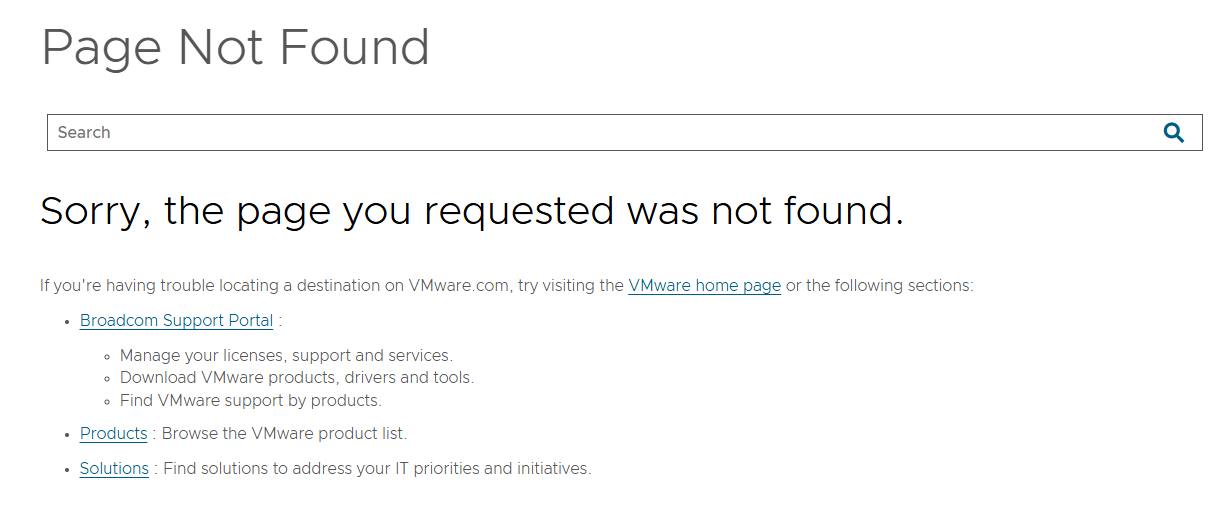Click "Browse the VMware product list" text
The image size is (1230, 508).
click(x=284, y=434)
